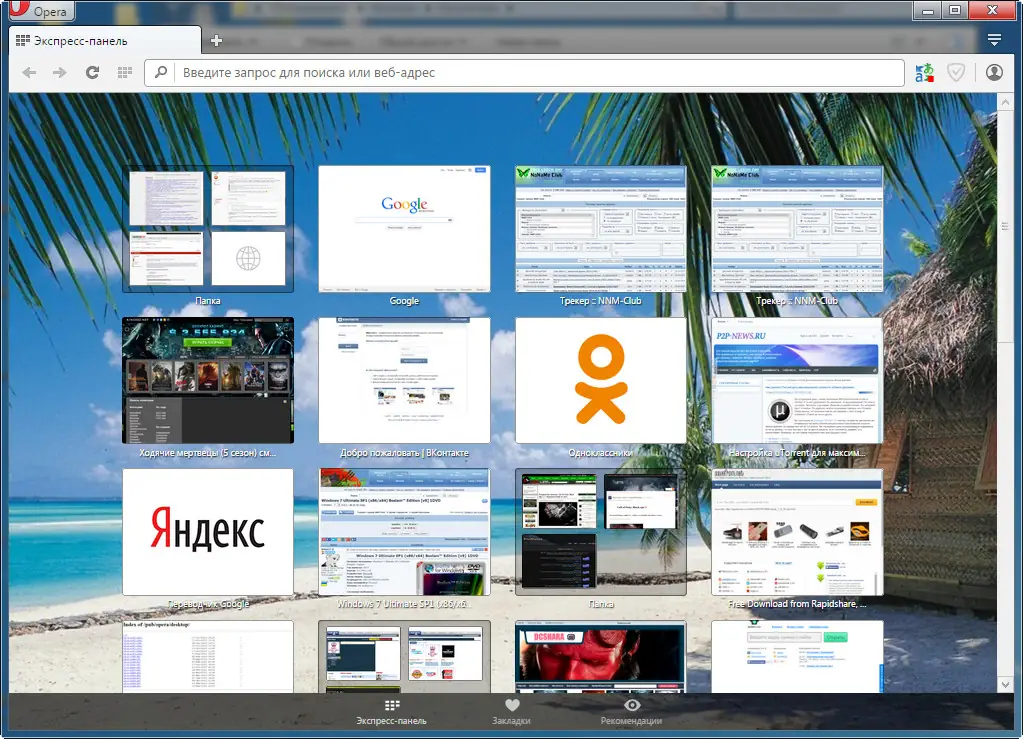Click the 'Google' caption under the tile
This screenshot has width=1023, height=739.
405,301
